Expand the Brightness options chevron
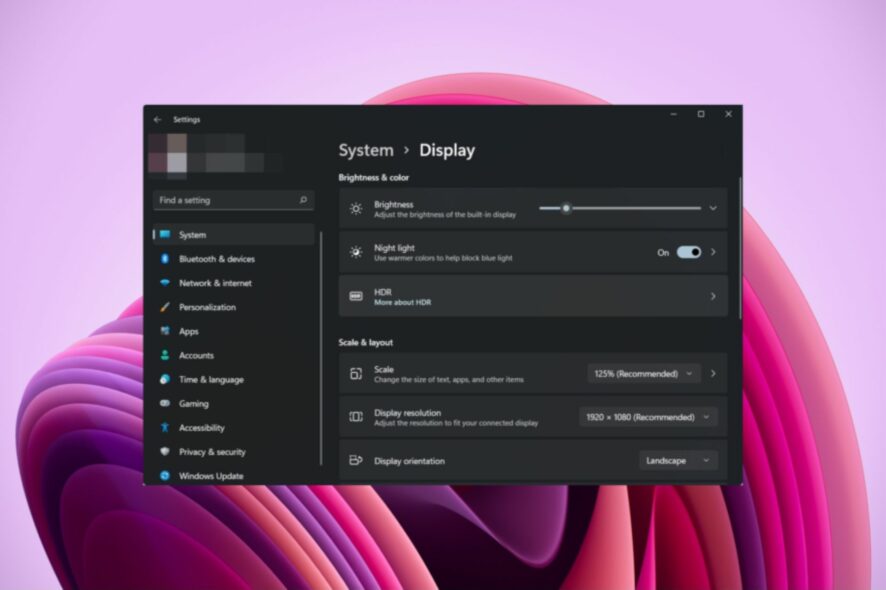The image size is (886, 590). [x=713, y=209]
